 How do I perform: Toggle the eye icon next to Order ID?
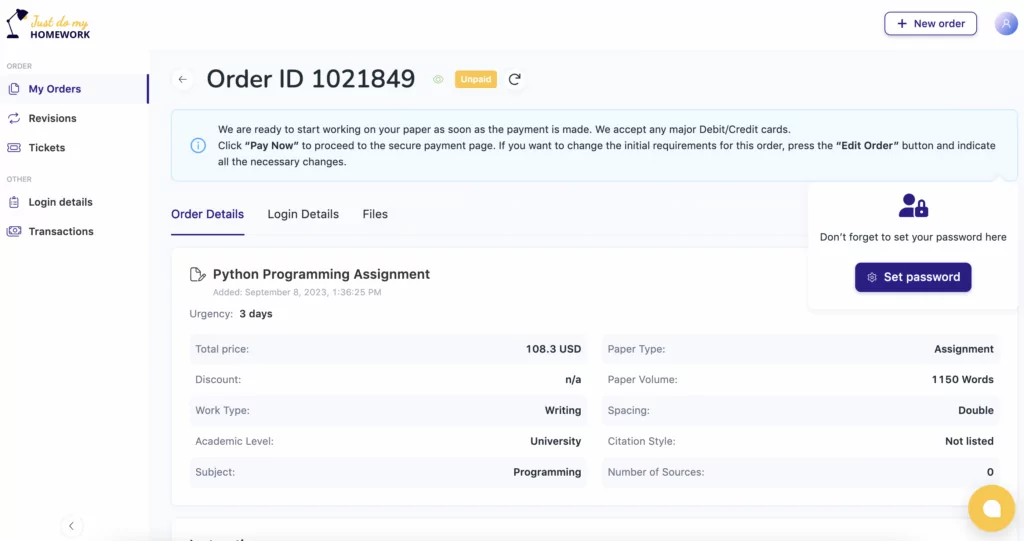click(438, 79)
